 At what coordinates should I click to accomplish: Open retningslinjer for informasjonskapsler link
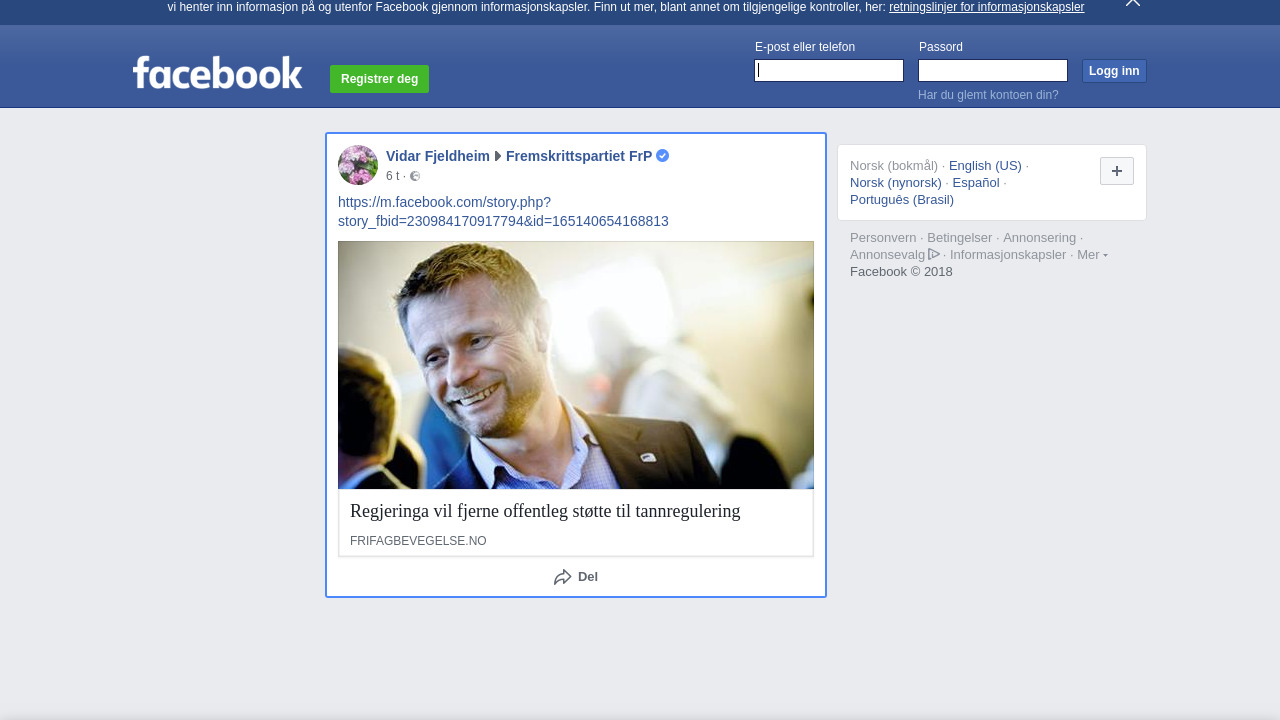[x=986, y=7]
